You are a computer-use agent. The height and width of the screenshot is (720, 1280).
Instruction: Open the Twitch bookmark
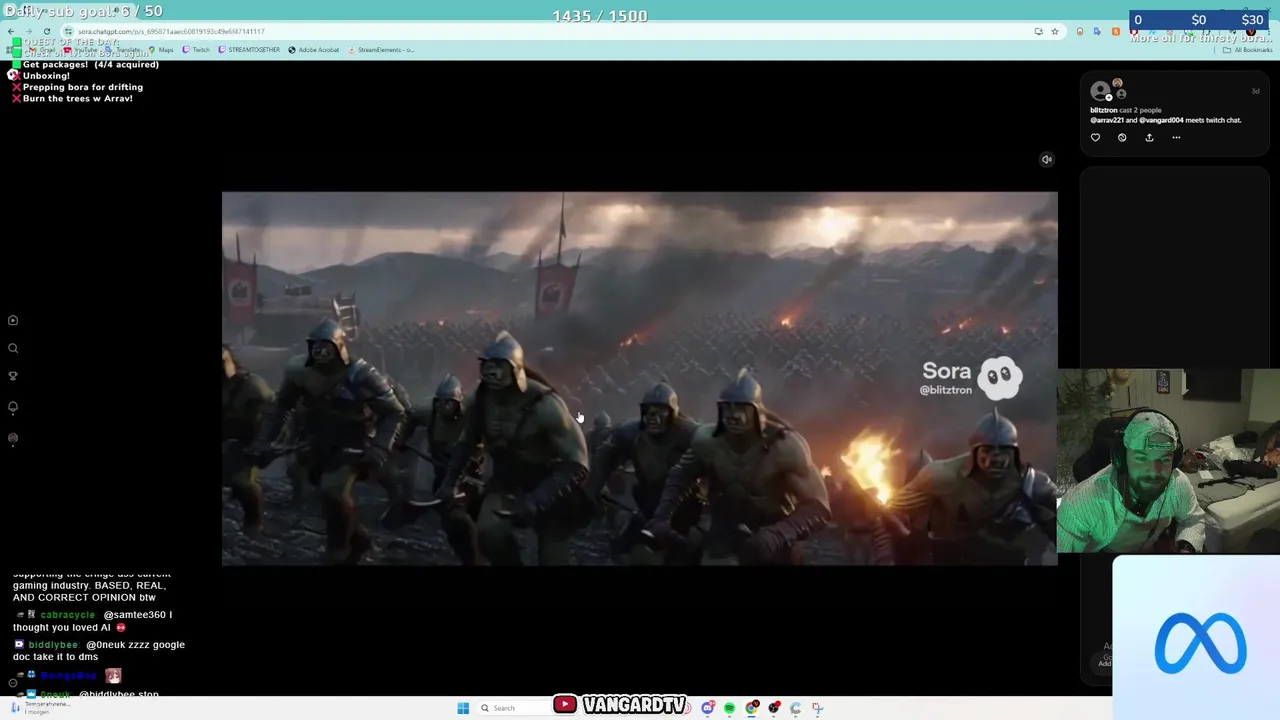click(x=196, y=50)
